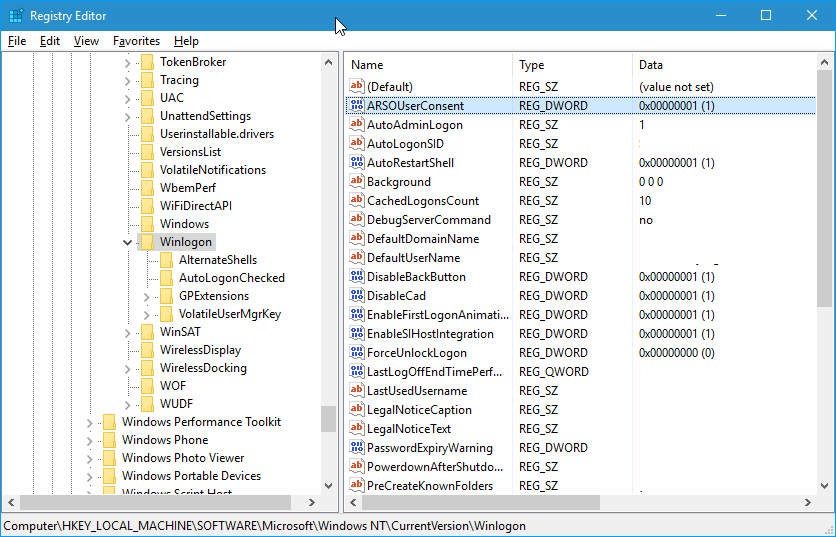
Task: Expand the Windows Phone key
Action: pyautogui.click(x=90, y=440)
